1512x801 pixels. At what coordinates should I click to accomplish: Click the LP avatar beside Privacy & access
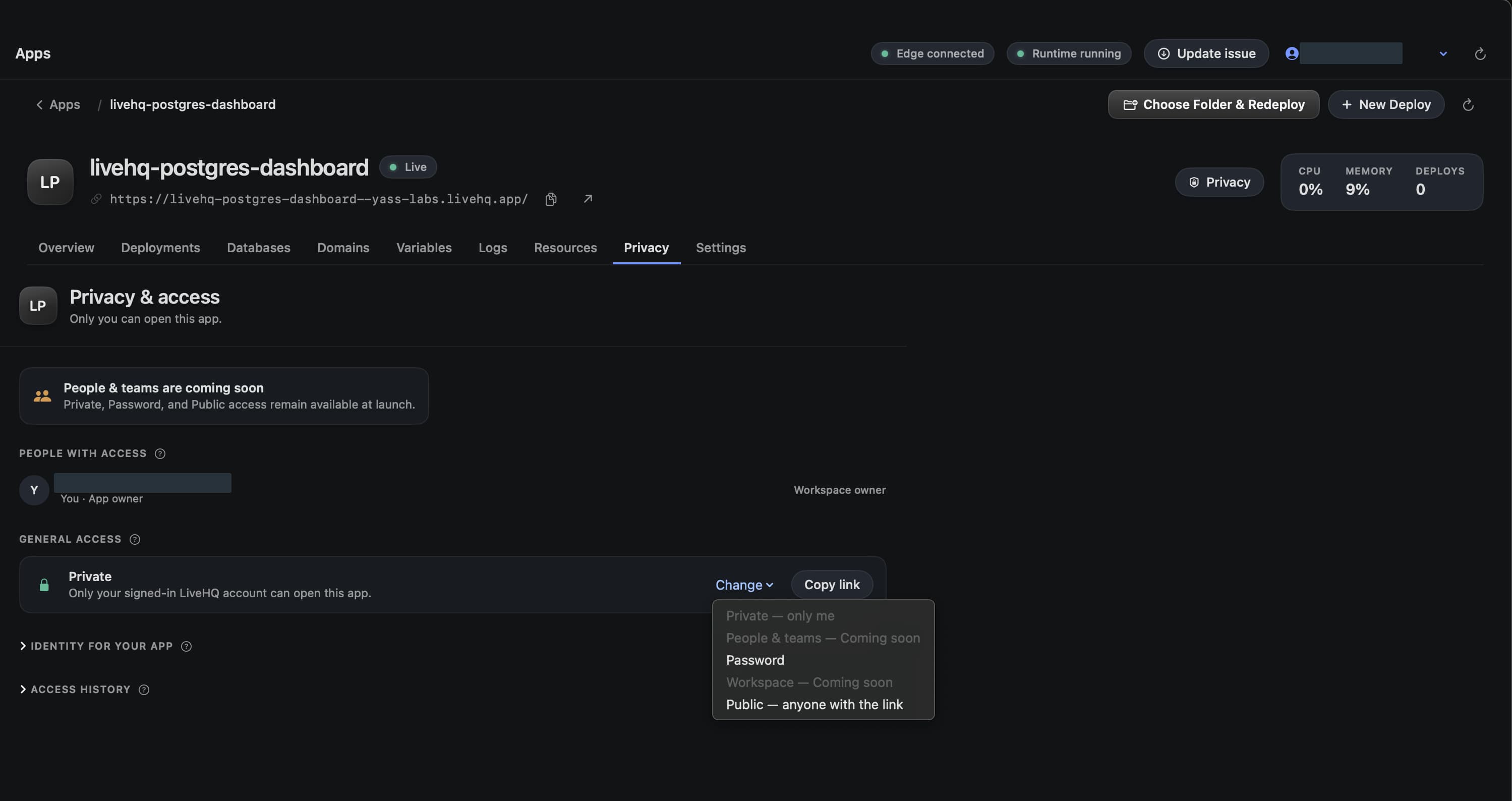click(38, 305)
